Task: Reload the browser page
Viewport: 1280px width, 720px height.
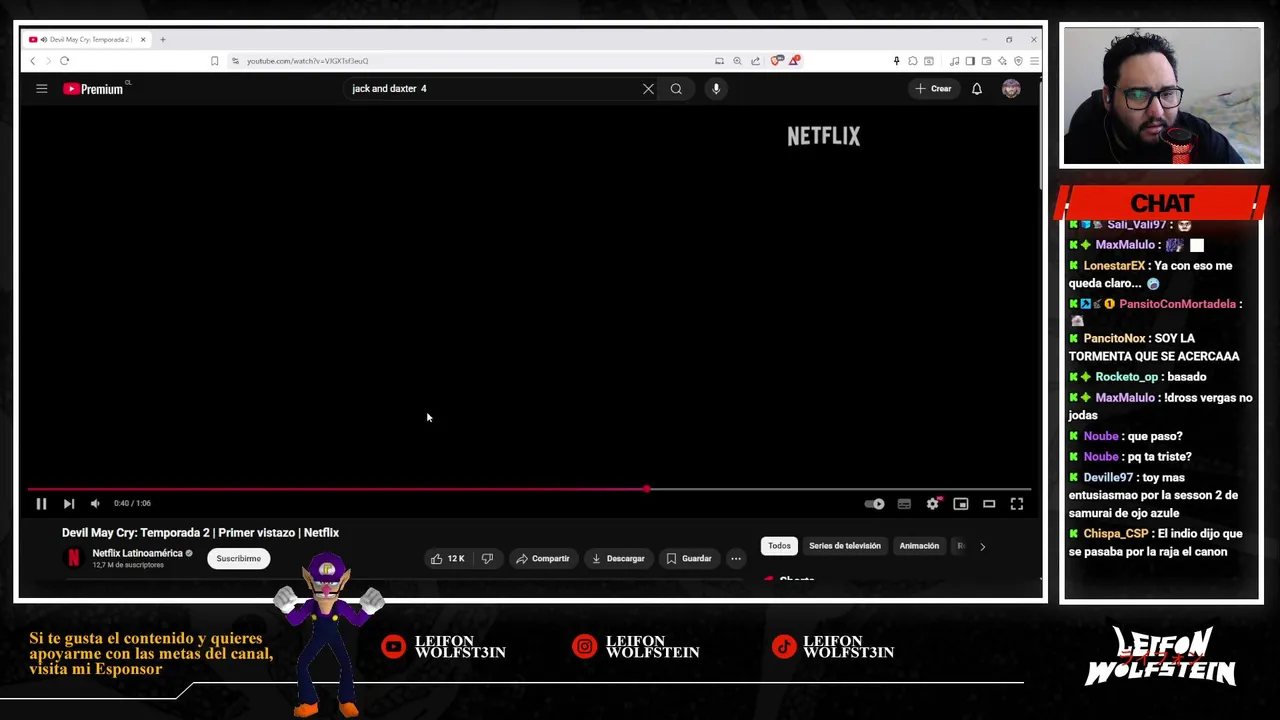Action: pos(64,61)
